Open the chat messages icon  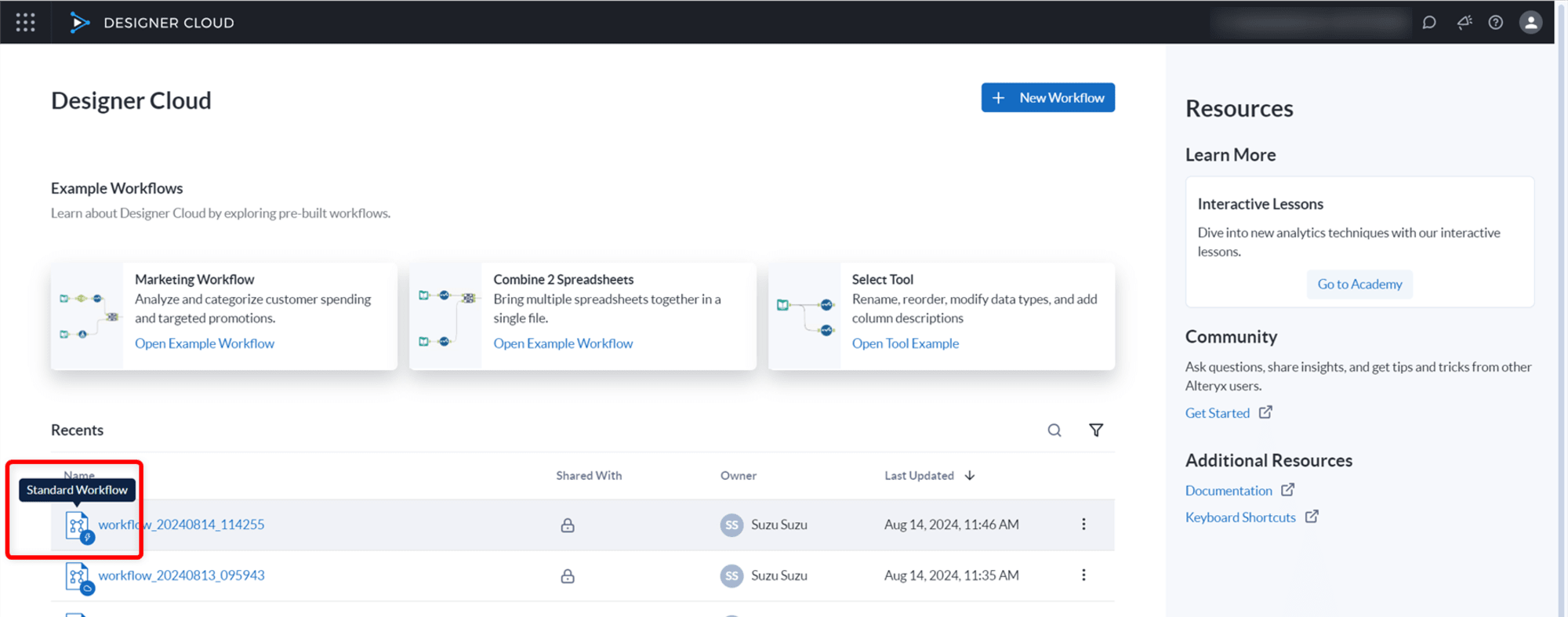(x=1429, y=23)
